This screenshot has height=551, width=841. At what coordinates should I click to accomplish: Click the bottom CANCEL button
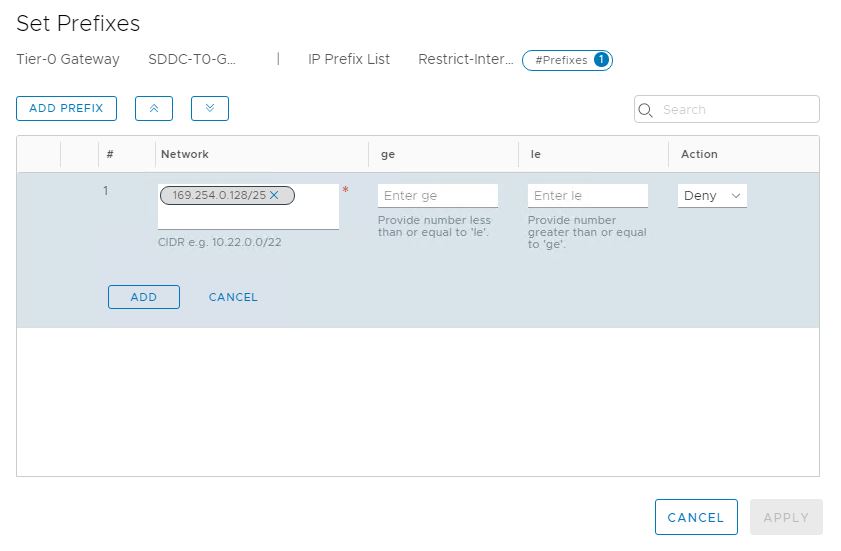click(x=696, y=517)
